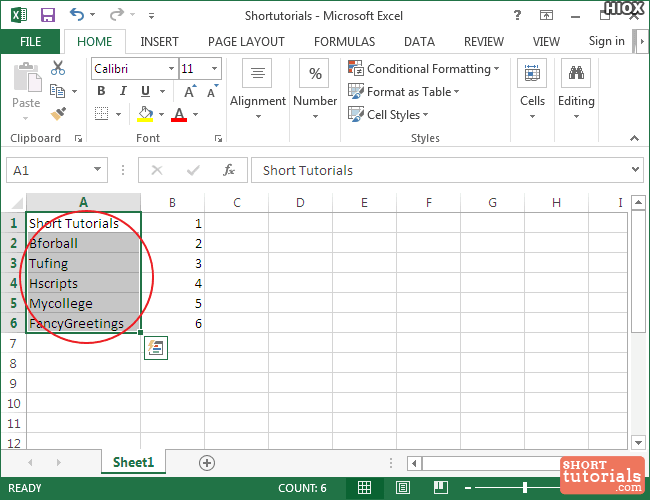Screen dimensions: 650x500
Task: Toggle Underline formatting
Action: (147, 91)
